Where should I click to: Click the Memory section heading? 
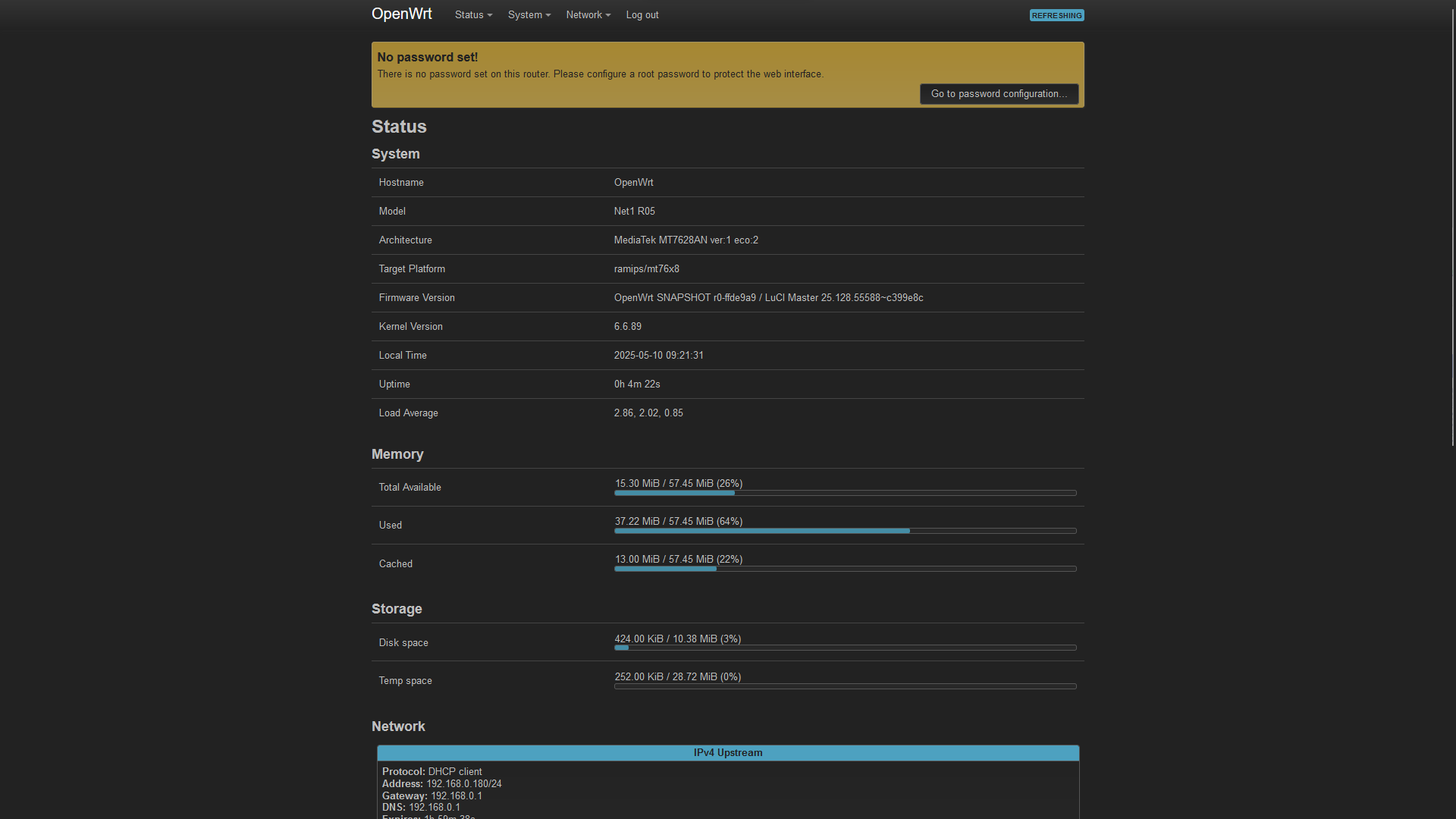tap(397, 454)
